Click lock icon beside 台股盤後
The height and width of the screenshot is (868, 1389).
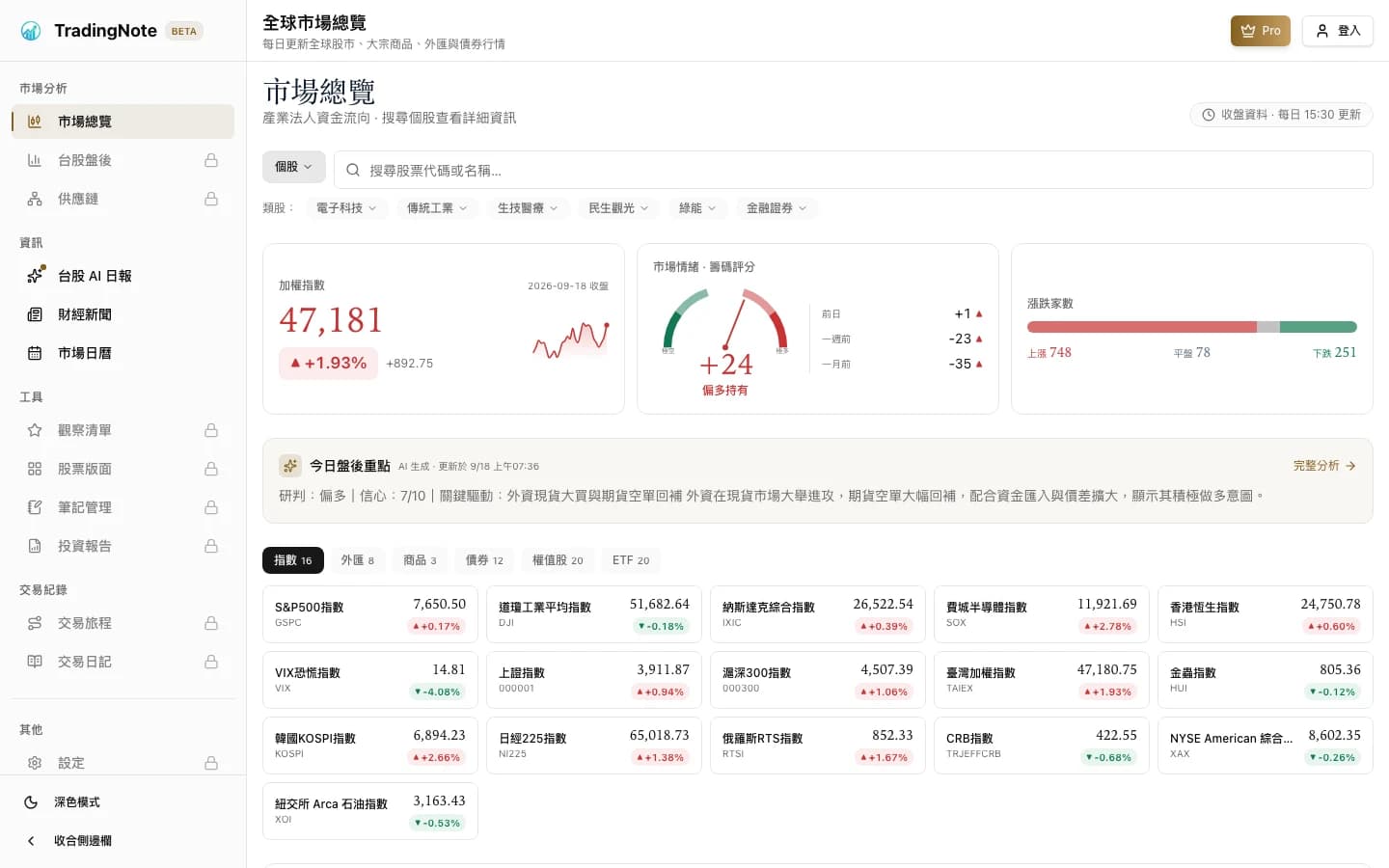pyautogui.click(x=211, y=160)
